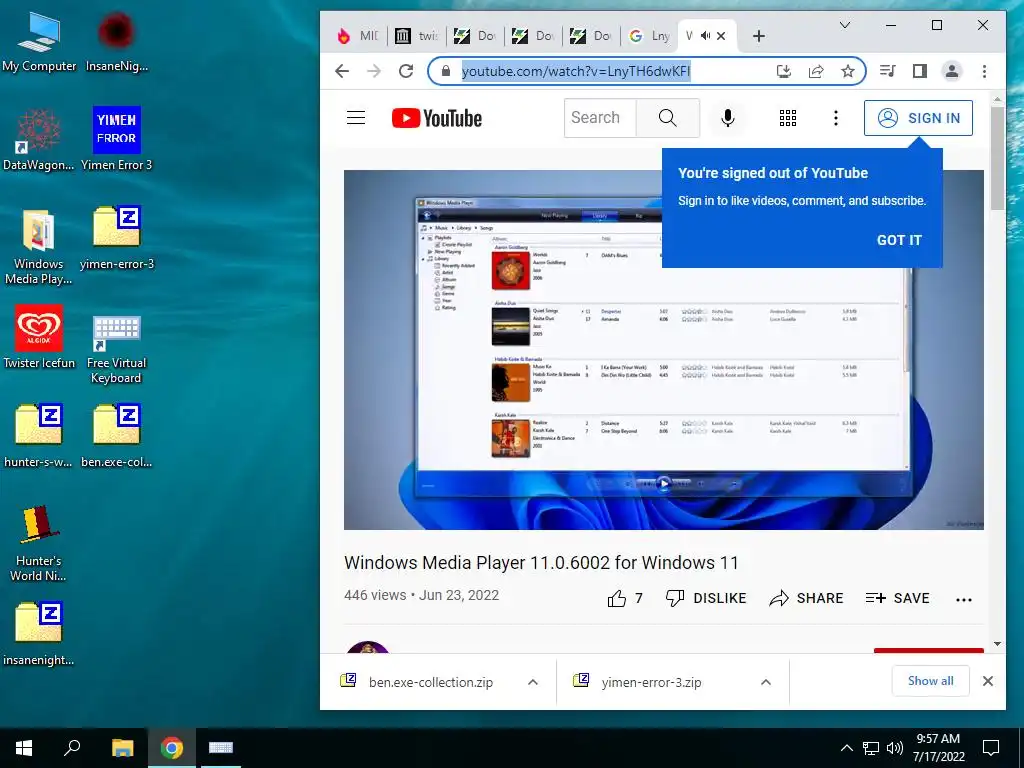The image size is (1024, 768).
Task: Click the install app icon in address bar
Action: tap(784, 71)
